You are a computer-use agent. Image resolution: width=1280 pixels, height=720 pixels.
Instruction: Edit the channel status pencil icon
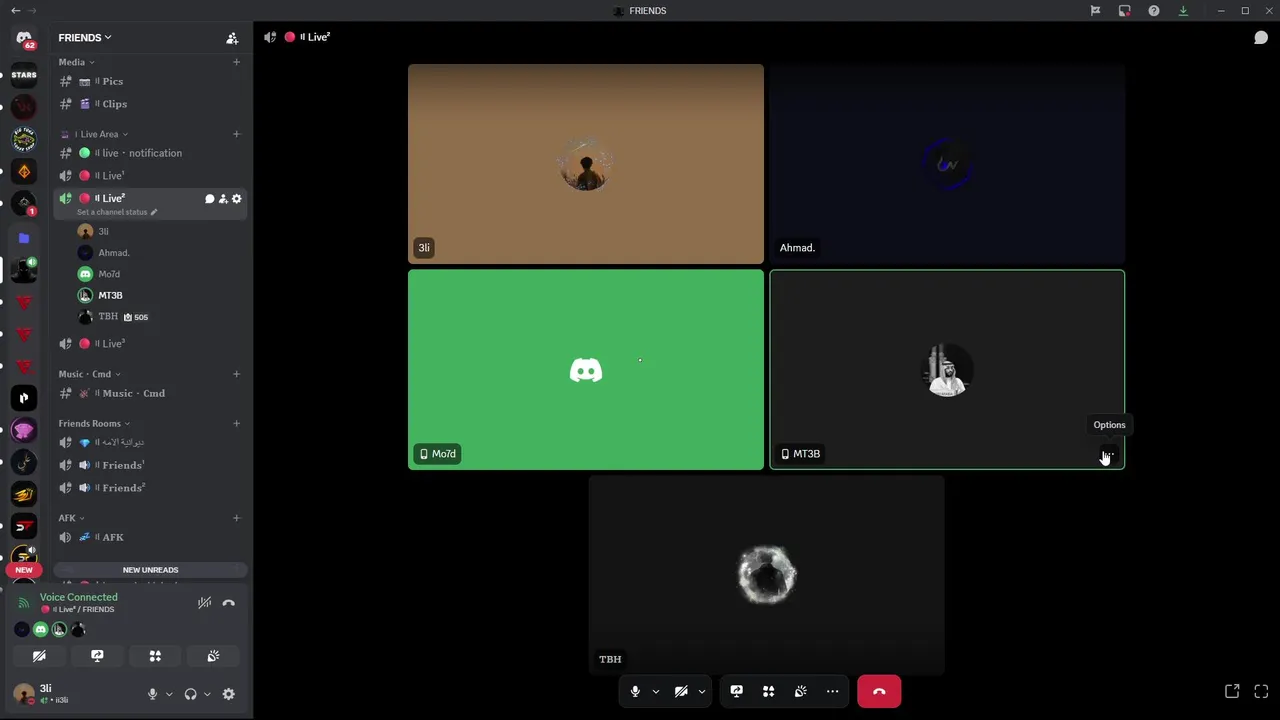click(x=153, y=212)
